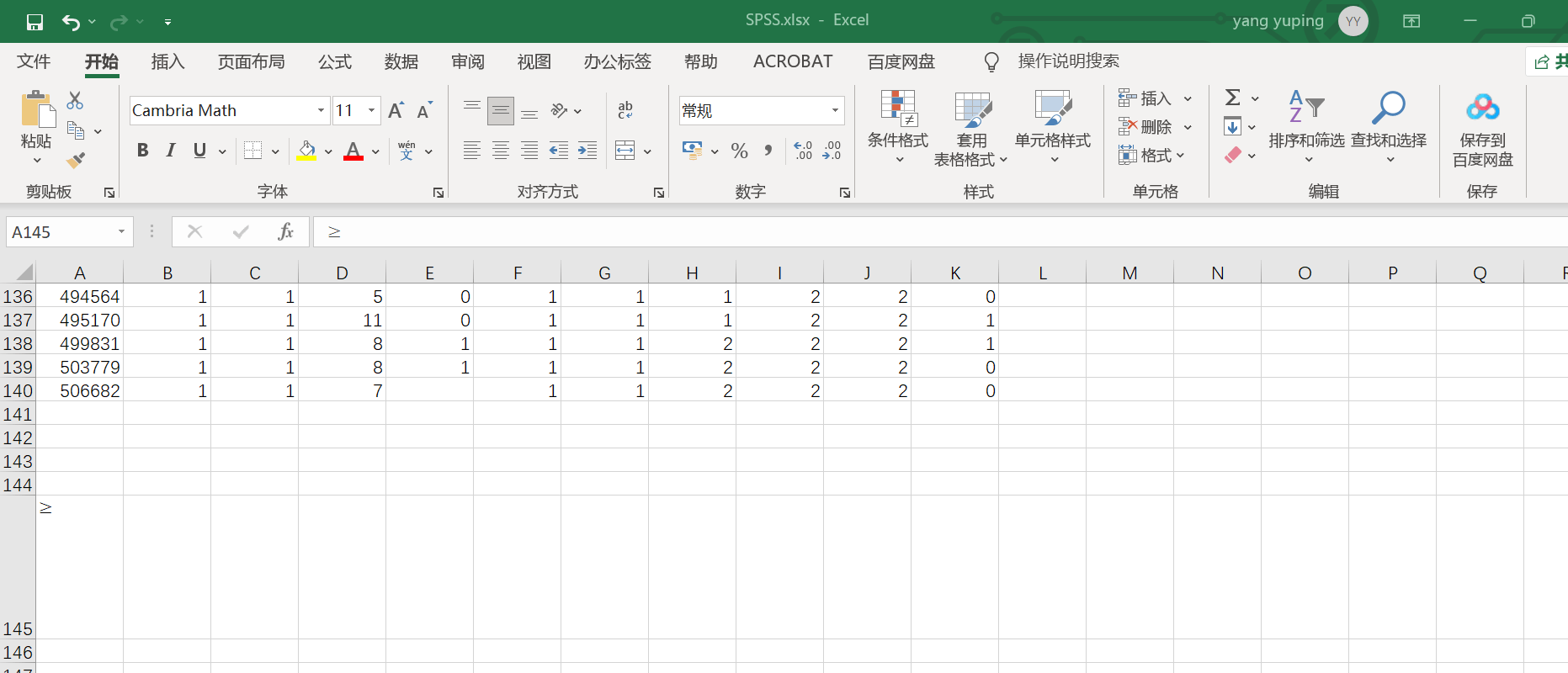Apply comma style

tap(768, 151)
